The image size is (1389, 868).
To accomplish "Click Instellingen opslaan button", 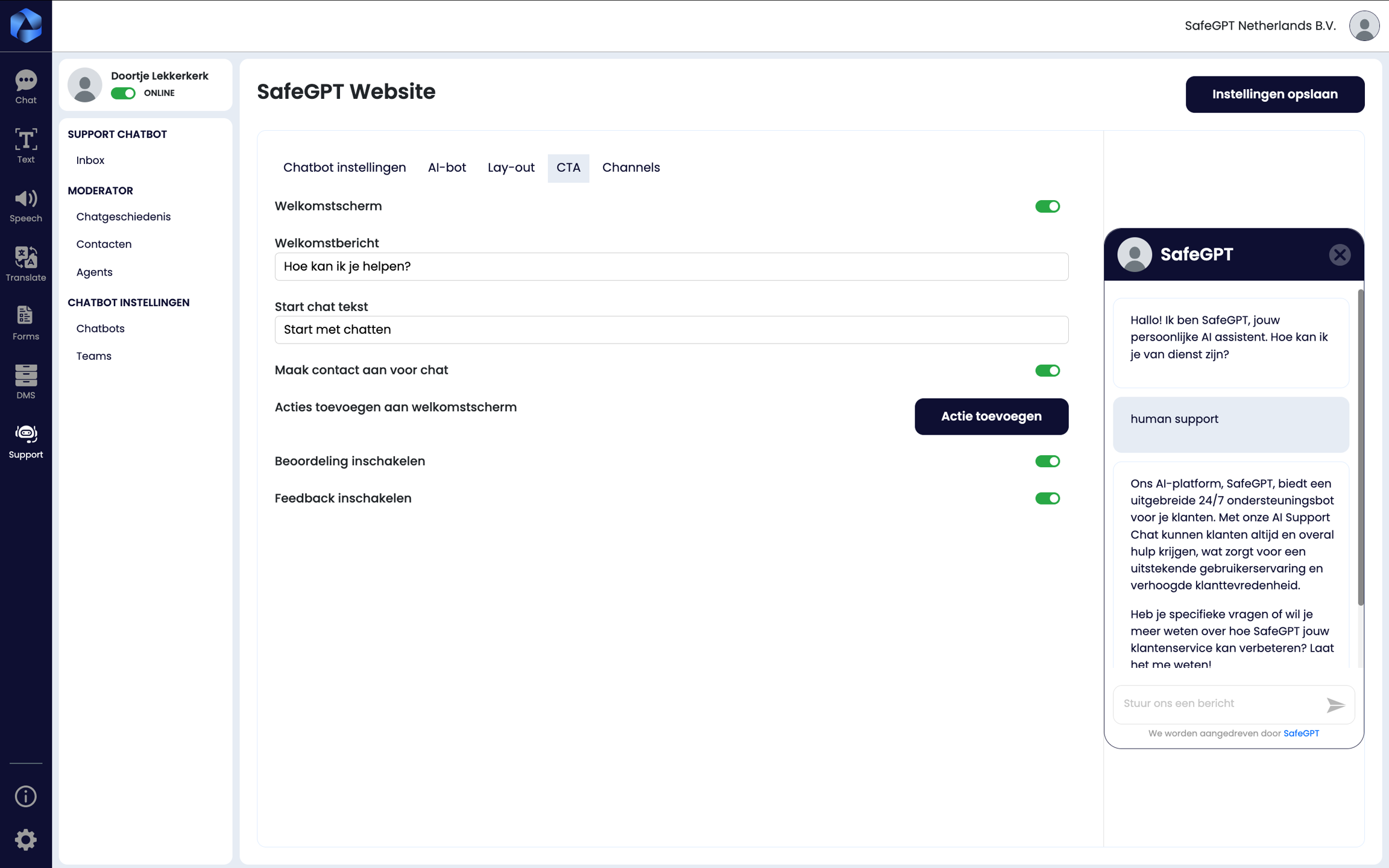I will pos(1274,94).
